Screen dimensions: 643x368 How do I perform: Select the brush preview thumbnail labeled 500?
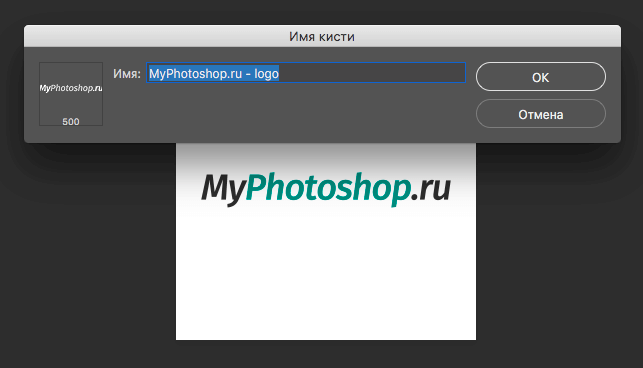click(x=71, y=94)
